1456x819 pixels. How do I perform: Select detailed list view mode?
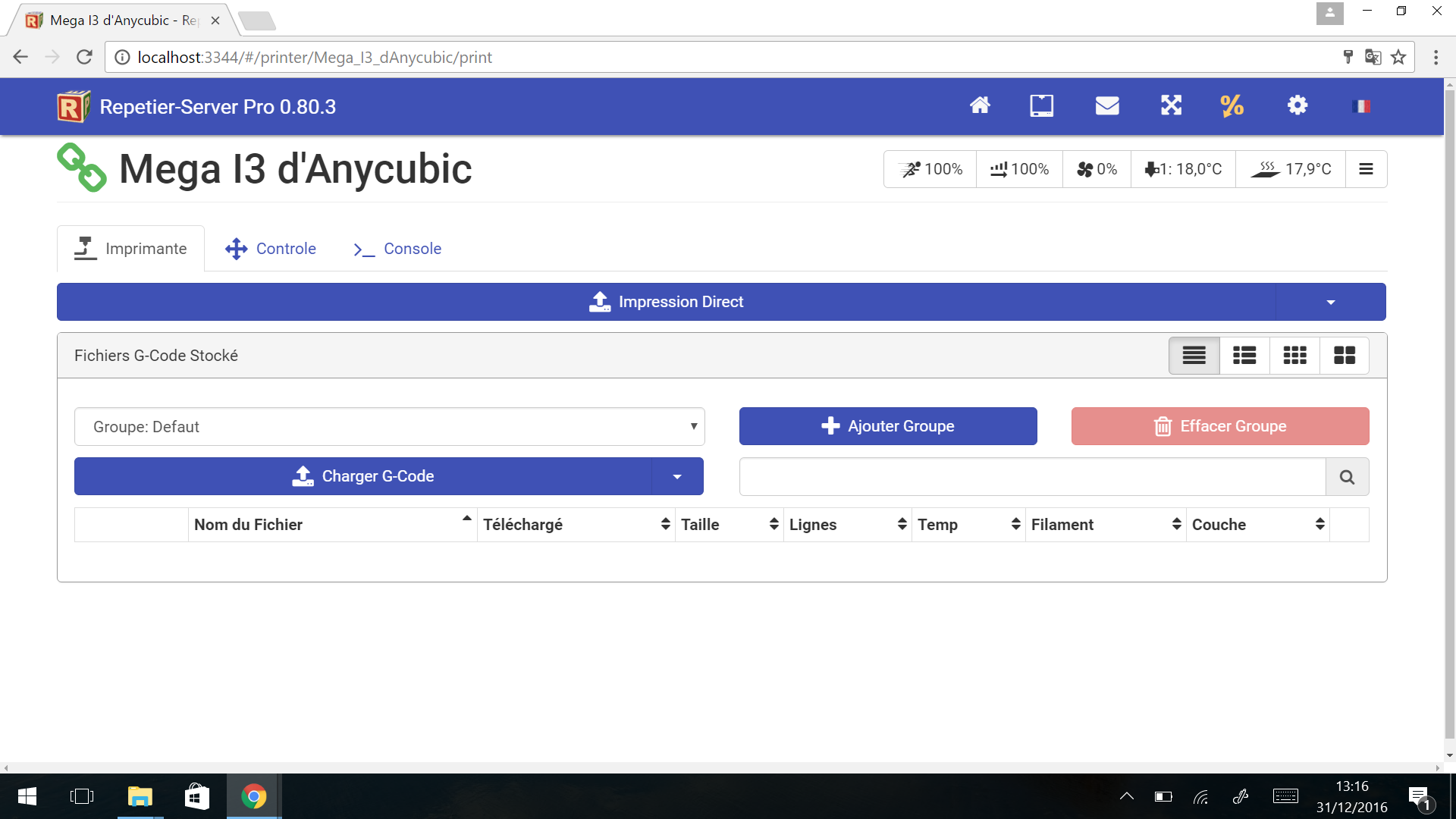coord(1244,356)
